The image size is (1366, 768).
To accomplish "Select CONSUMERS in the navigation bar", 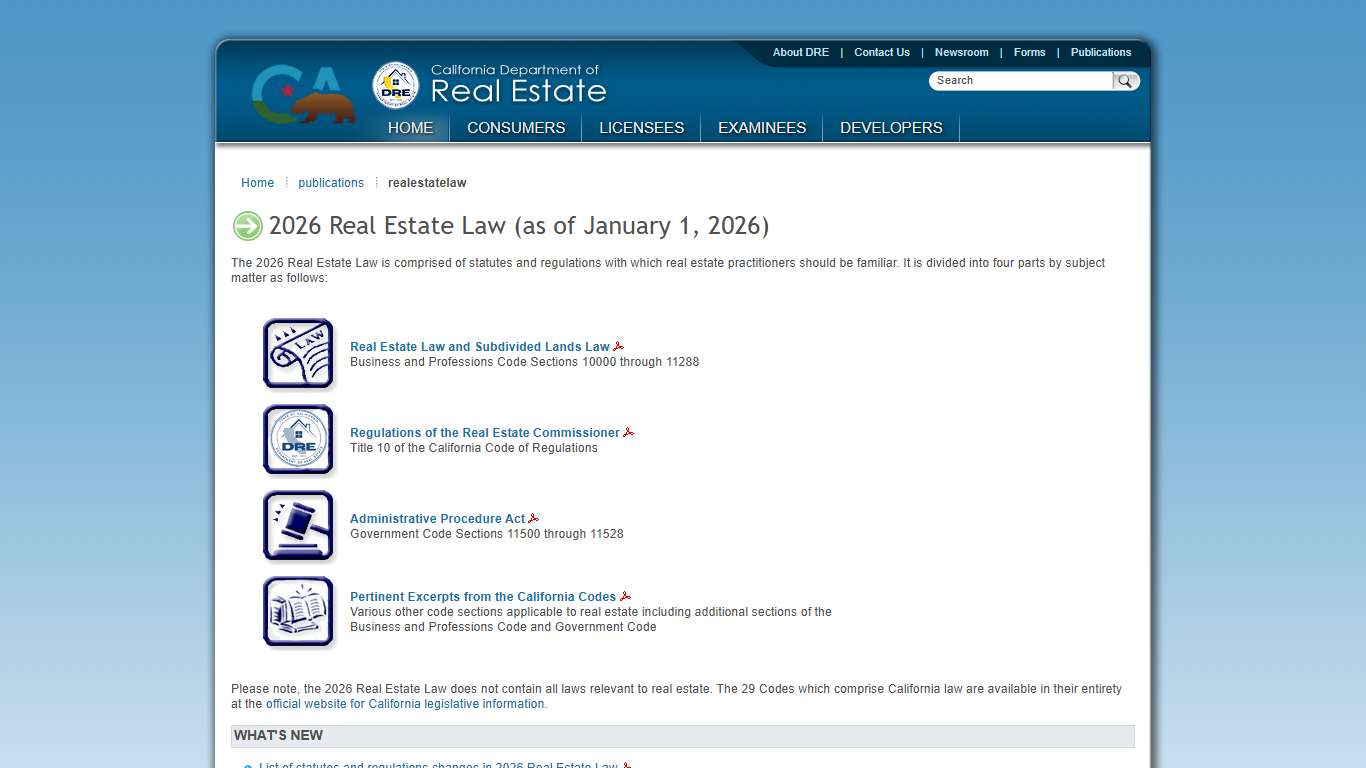I will coord(516,128).
